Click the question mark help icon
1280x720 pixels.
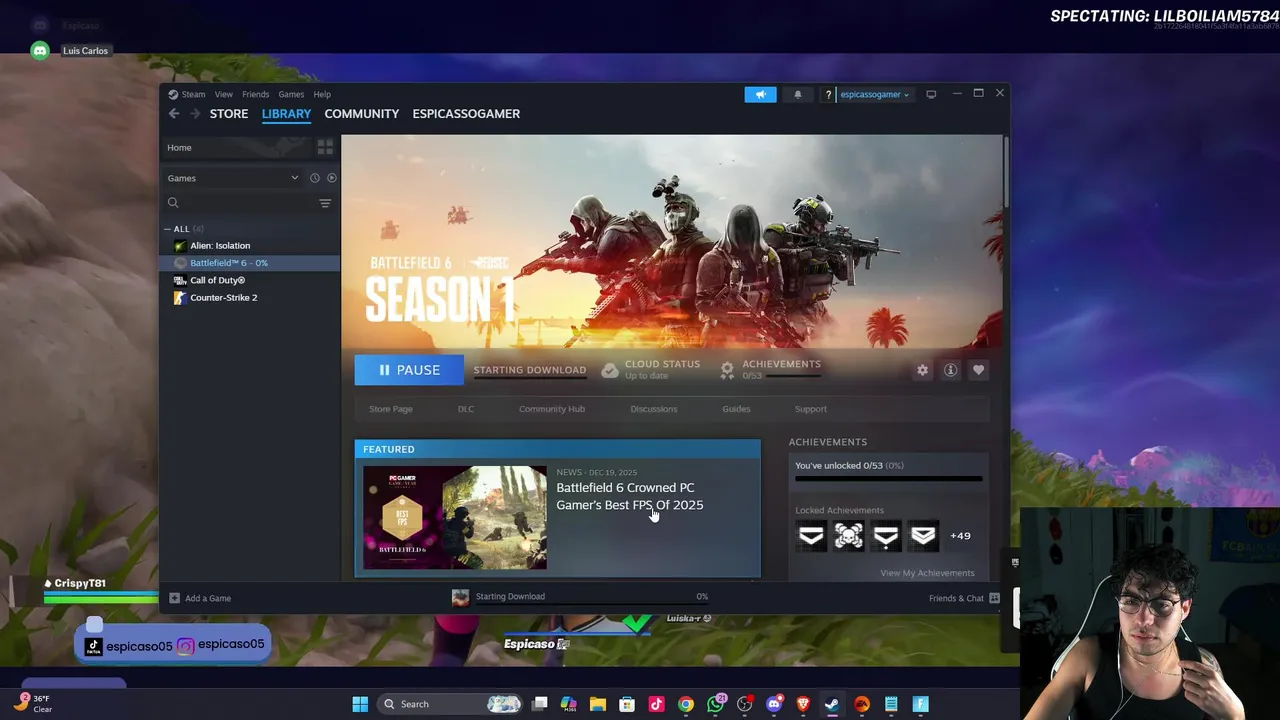[x=828, y=94]
